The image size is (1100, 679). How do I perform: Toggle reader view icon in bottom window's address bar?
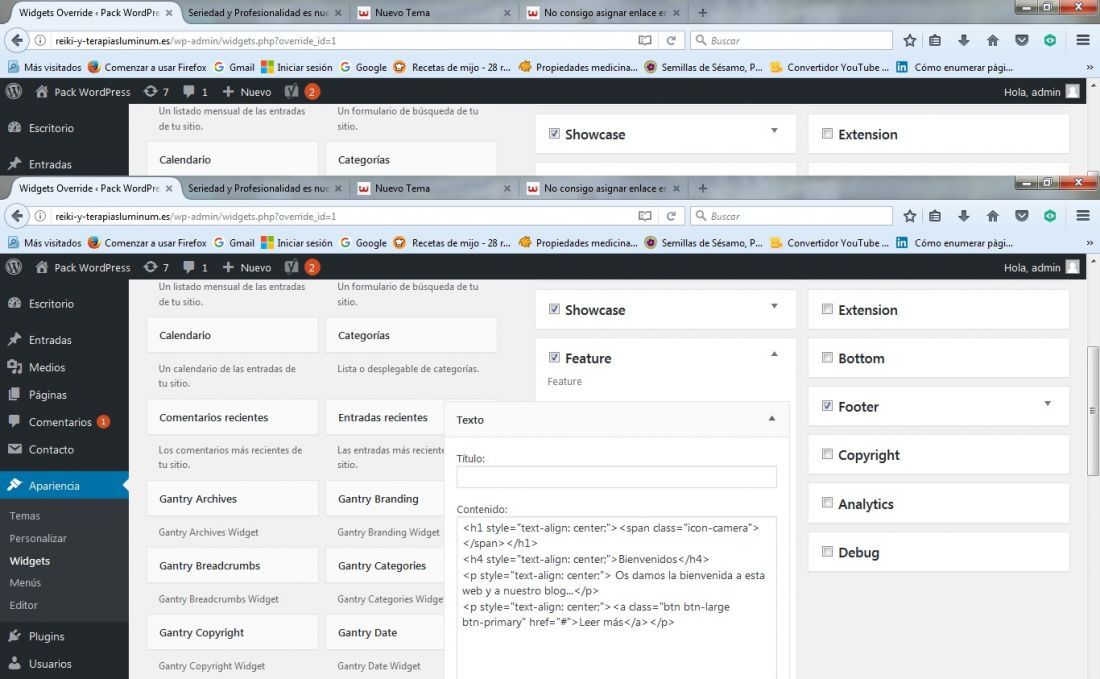coord(645,216)
